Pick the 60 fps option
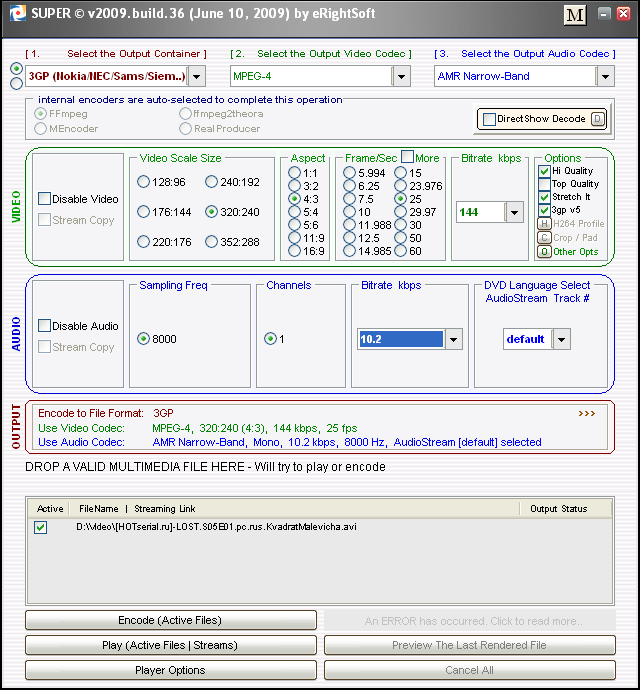This screenshot has width=640, height=690. 401,251
